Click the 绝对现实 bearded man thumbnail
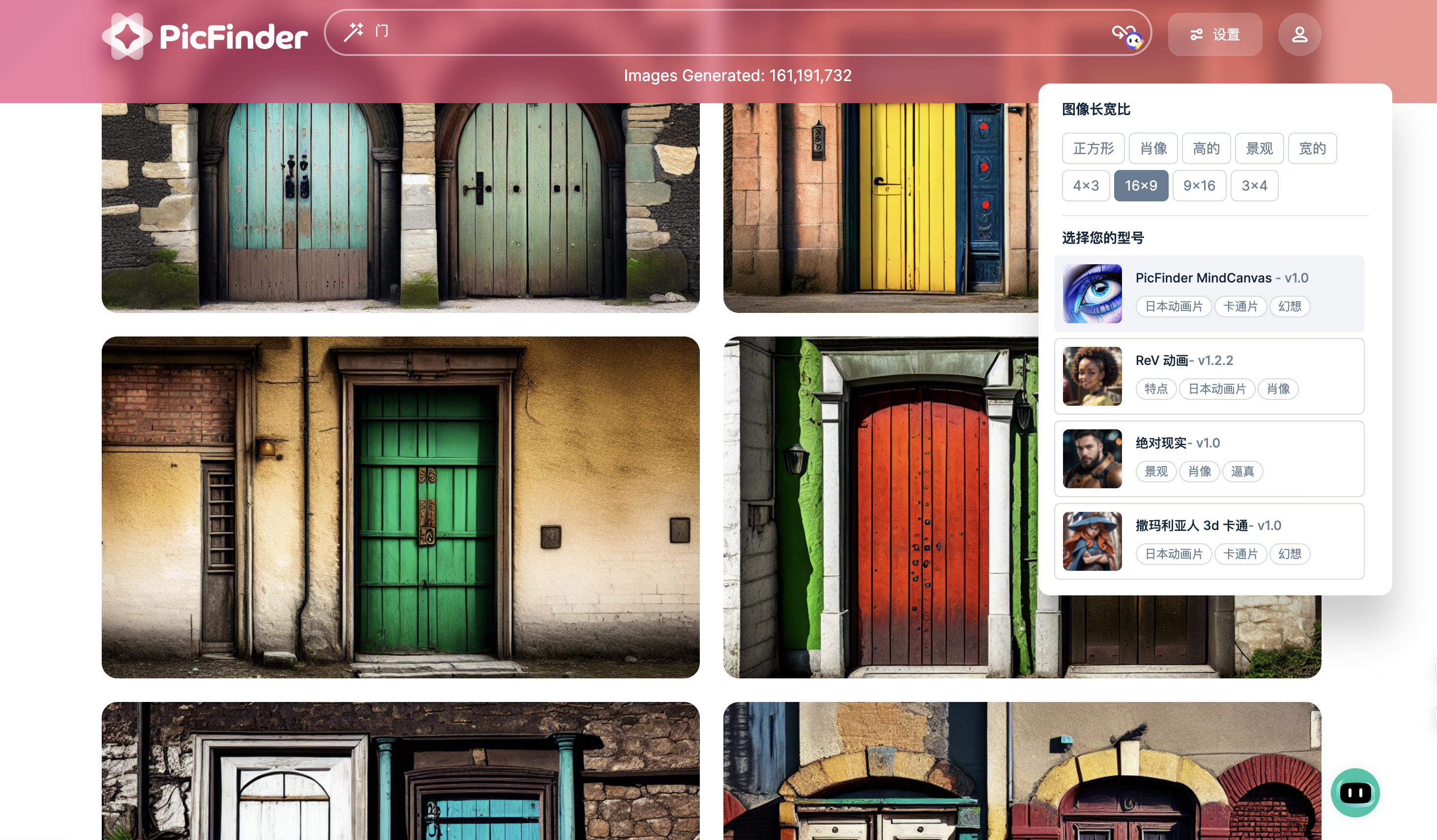Image resolution: width=1437 pixels, height=840 pixels. (x=1092, y=459)
